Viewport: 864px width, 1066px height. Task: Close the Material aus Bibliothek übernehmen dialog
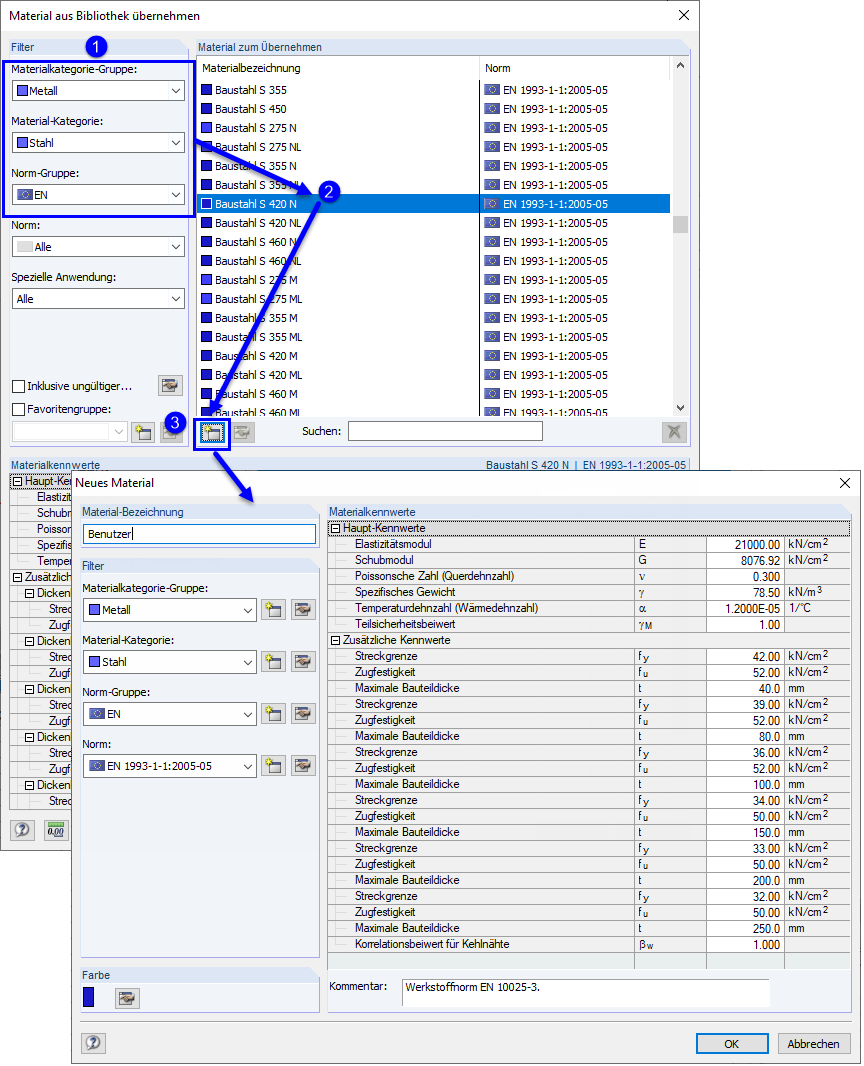[684, 15]
